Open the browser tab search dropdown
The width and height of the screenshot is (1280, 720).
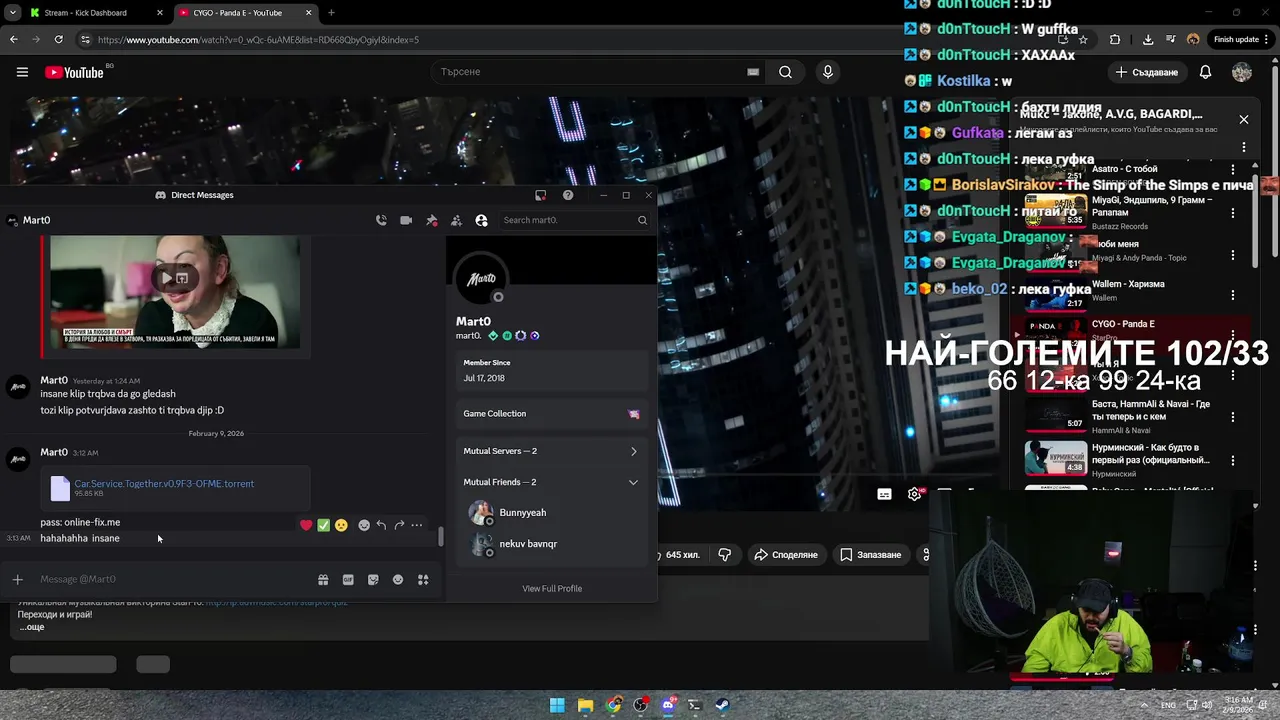(x=12, y=13)
